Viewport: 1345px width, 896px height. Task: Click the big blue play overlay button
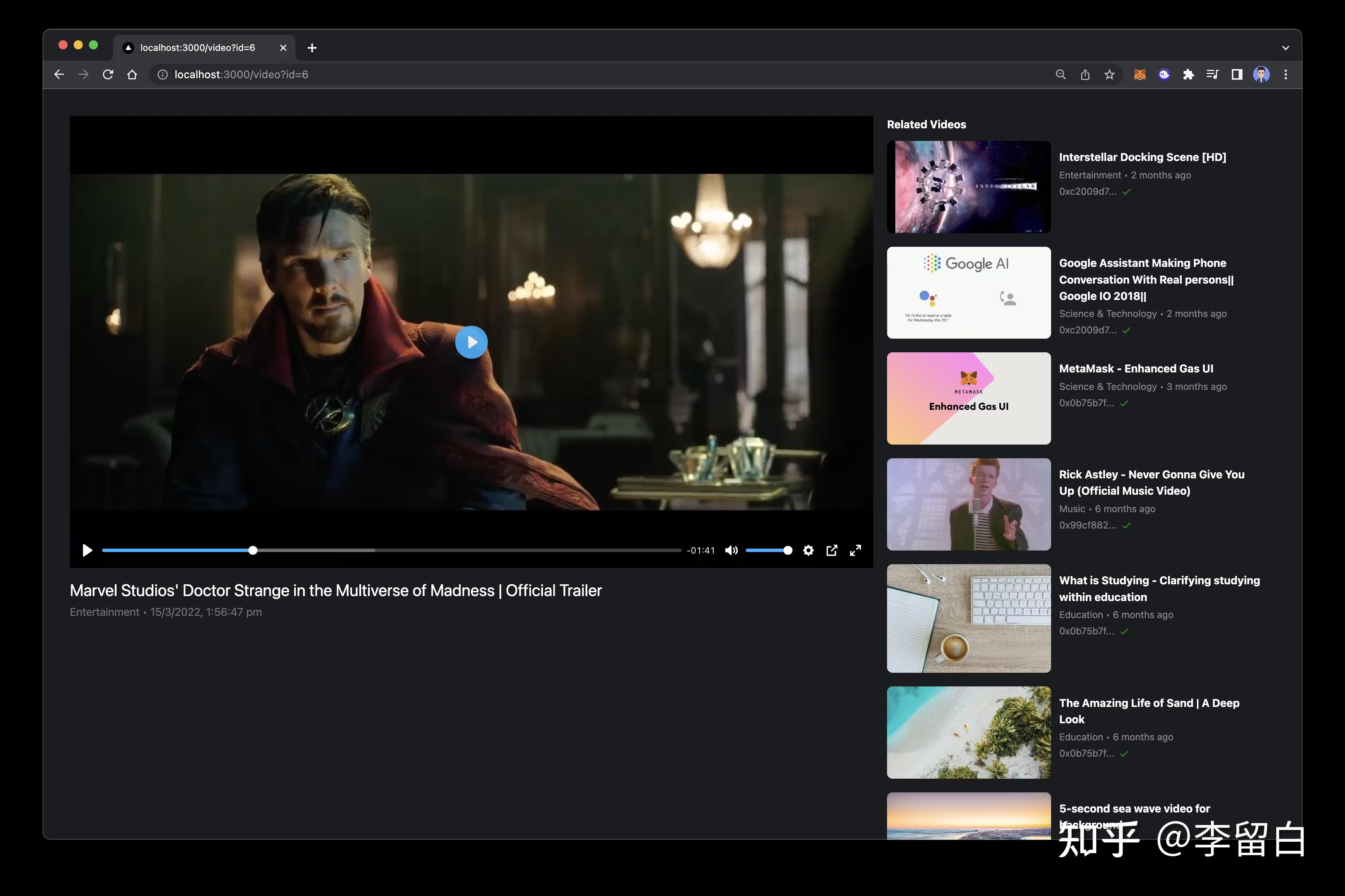471,342
